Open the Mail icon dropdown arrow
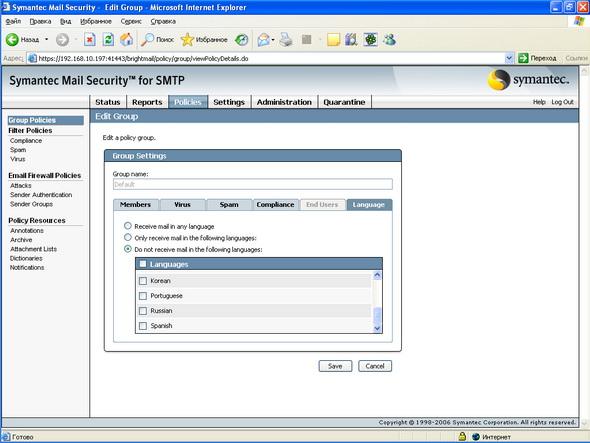The height and width of the screenshot is (443, 590). point(273,40)
